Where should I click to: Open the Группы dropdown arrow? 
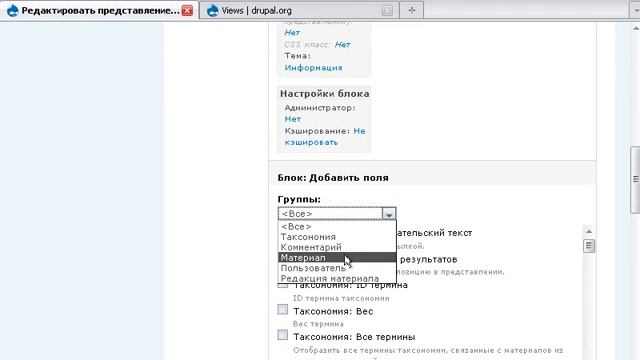tap(389, 214)
